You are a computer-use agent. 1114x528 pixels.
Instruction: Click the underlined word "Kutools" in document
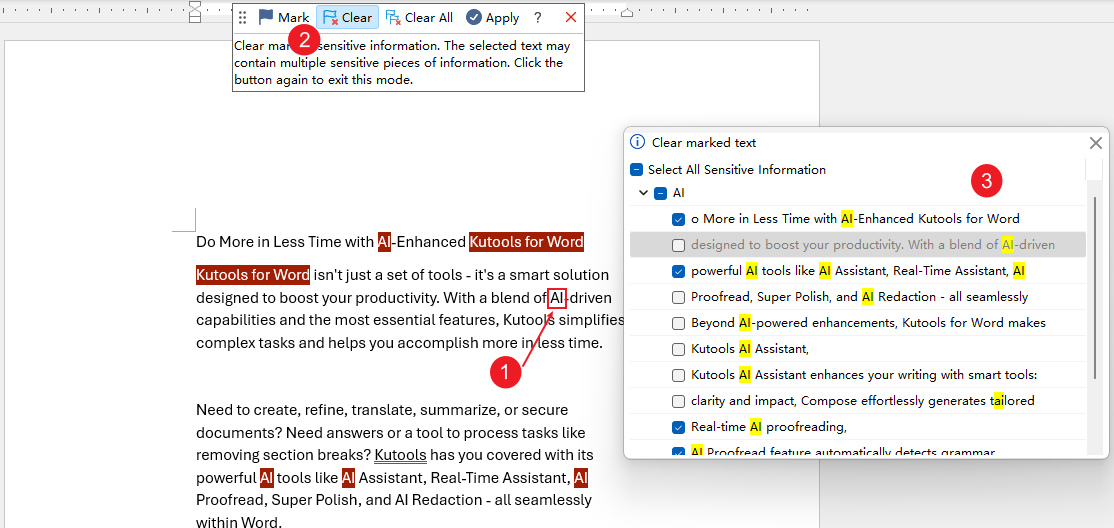pyautogui.click(x=401, y=455)
